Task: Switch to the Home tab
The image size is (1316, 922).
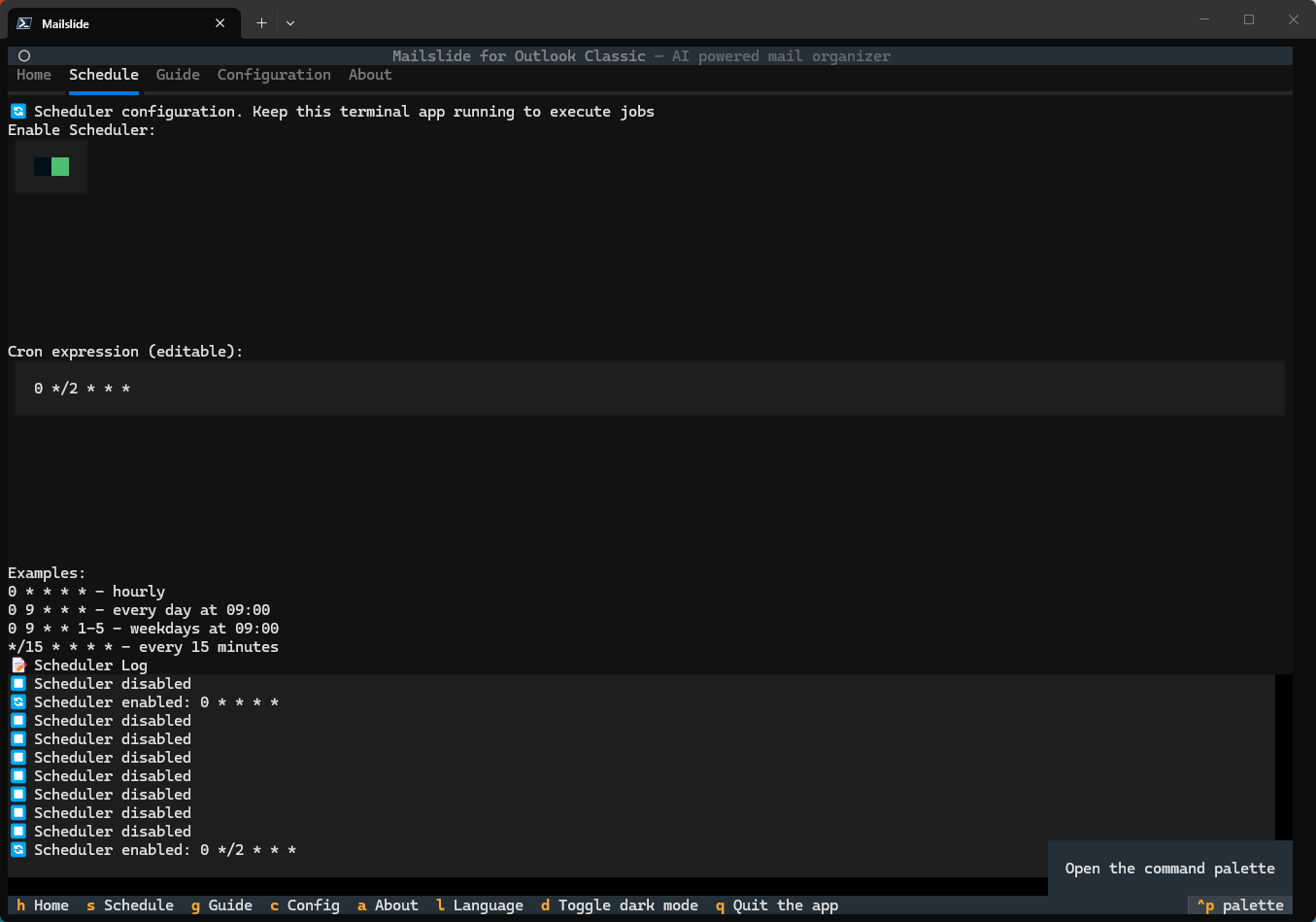Action: 34,75
